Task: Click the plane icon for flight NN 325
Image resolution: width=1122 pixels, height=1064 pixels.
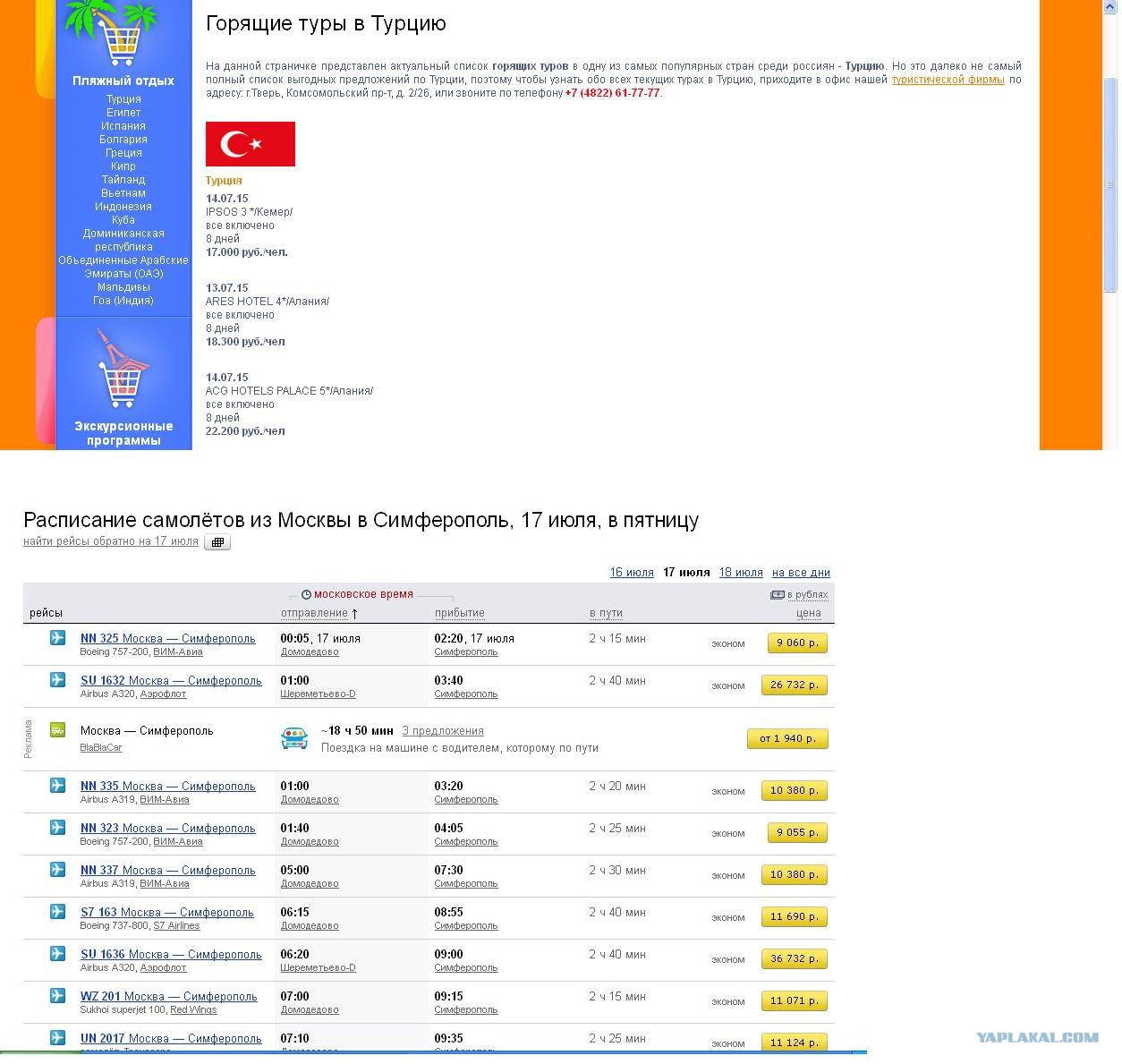Action: coord(58,638)
